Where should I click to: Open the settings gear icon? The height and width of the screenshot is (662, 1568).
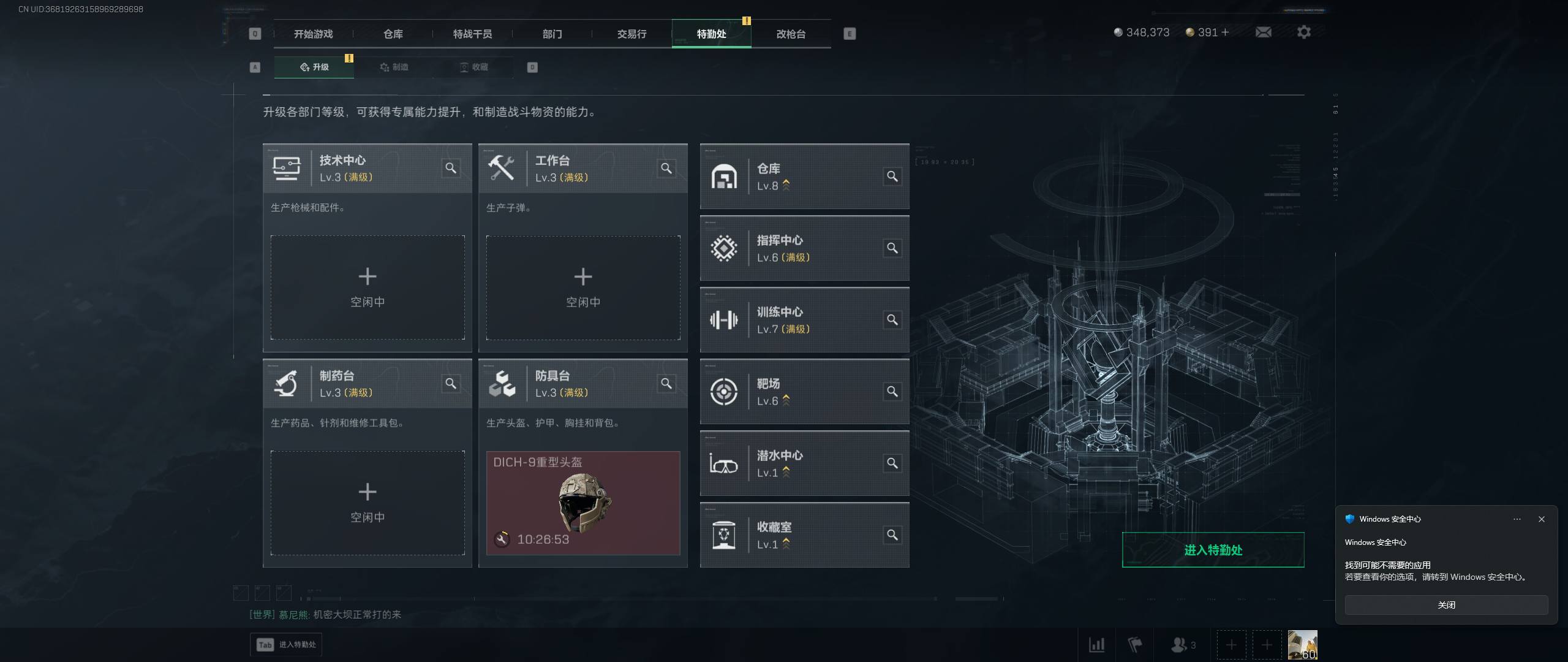pos(1304,32)
